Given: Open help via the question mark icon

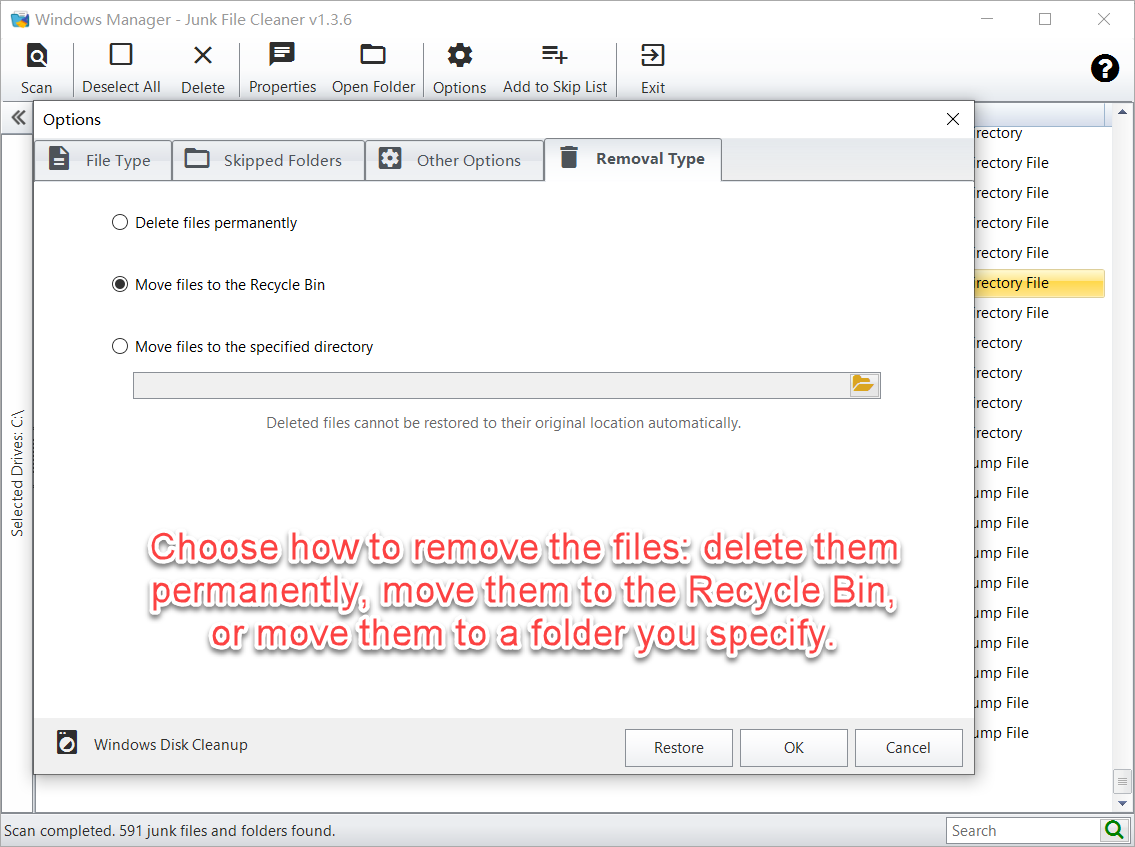Looking at the screenshot, I should (1105, 69).
